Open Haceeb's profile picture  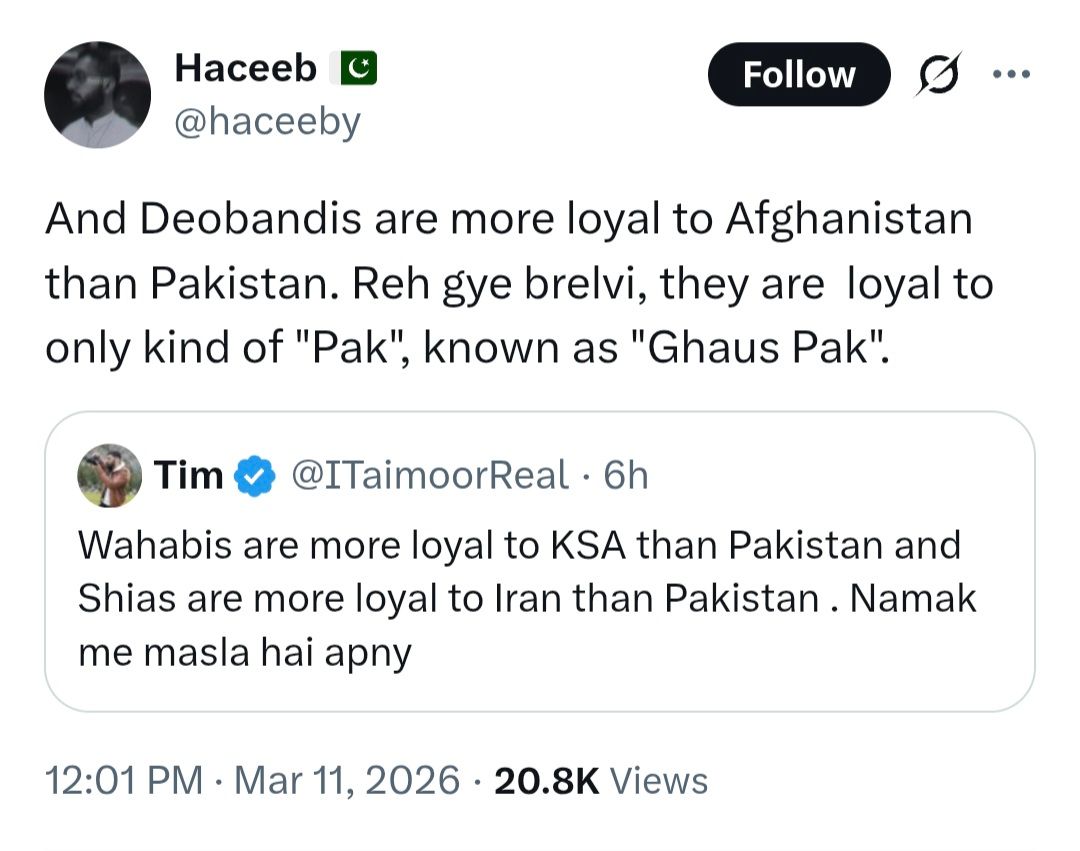[x=97, y=95]
